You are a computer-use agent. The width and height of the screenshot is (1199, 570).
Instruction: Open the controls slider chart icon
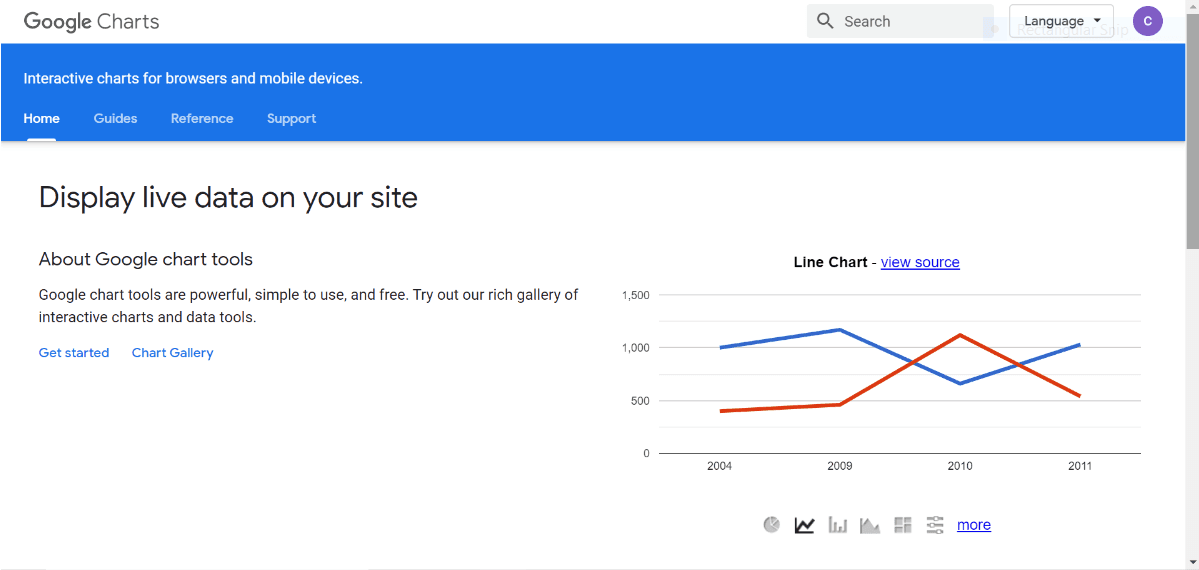[935, 525]
